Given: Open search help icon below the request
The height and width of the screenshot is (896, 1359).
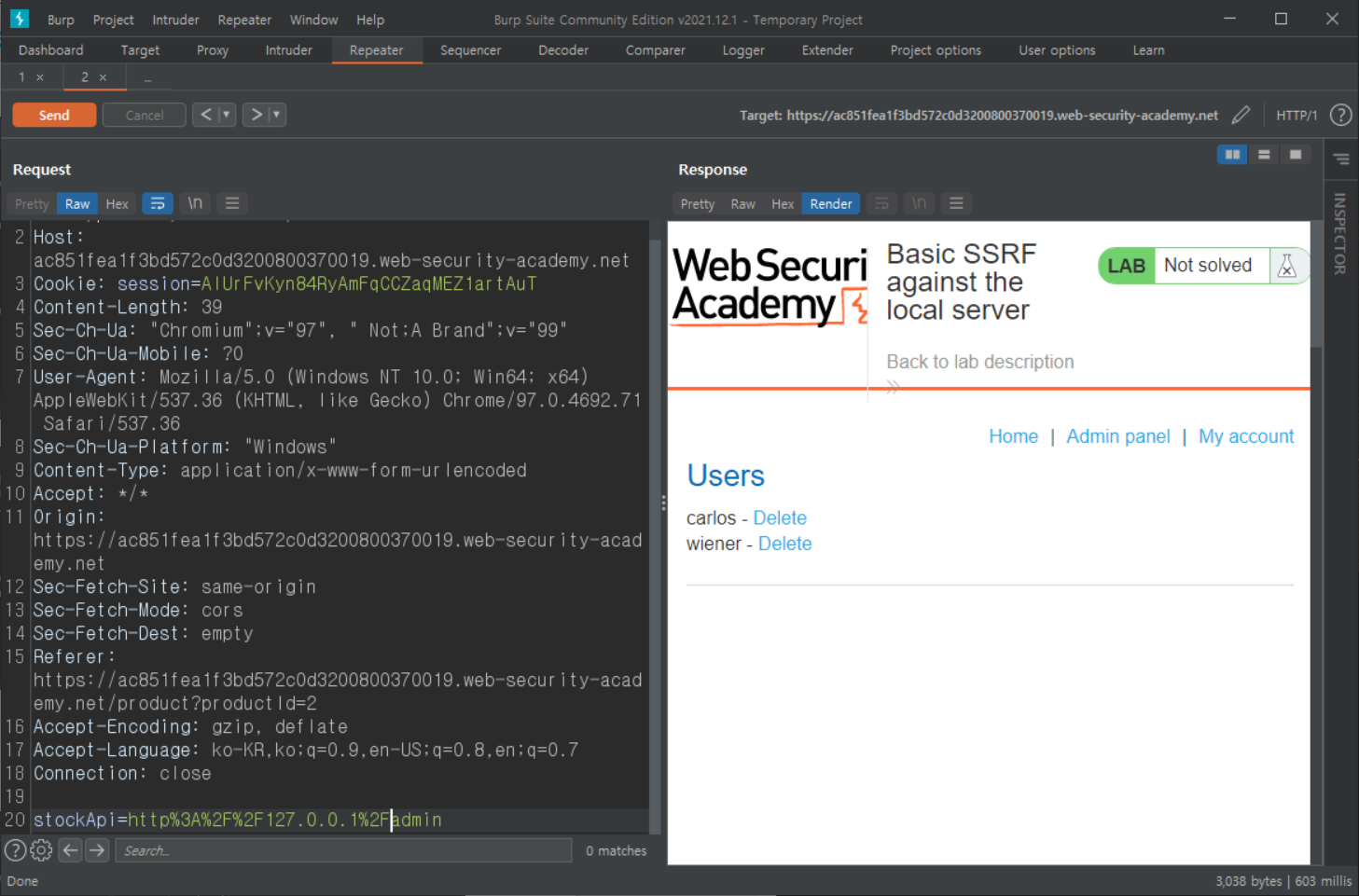Looking at the screenshot, I should pos(15,850).
